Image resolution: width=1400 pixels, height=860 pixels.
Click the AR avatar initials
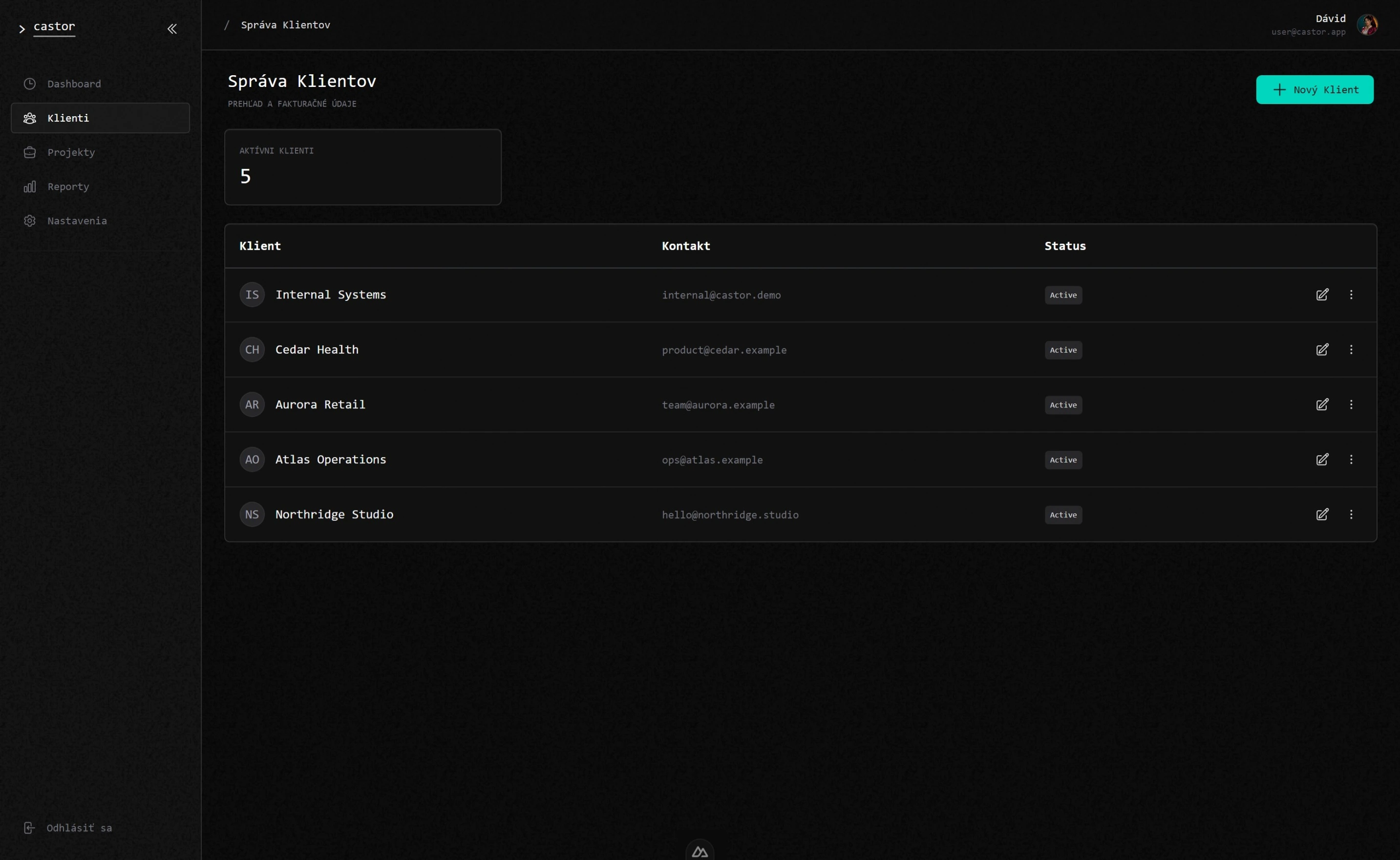(x=252, y=404)
